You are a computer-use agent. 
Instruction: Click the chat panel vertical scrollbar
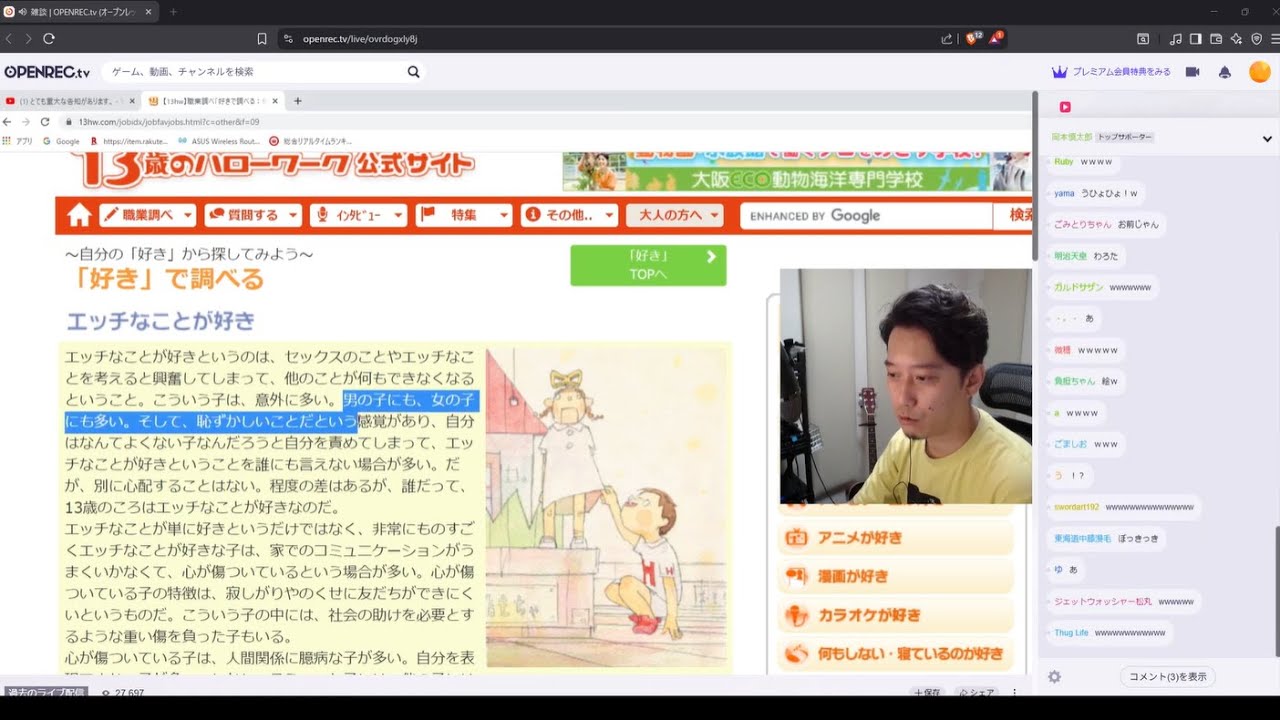(x=1276, y=590)
